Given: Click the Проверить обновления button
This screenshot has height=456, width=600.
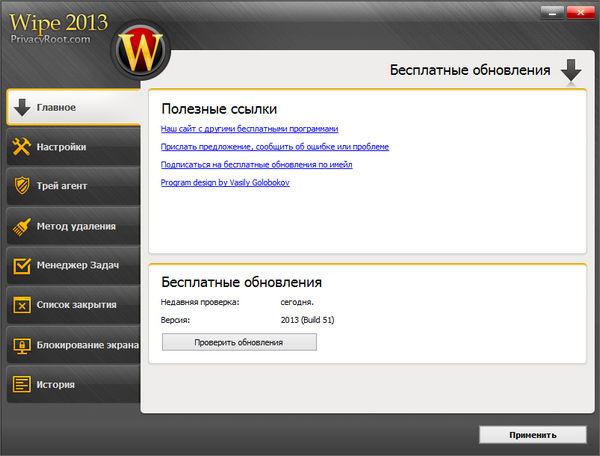Looking at the screenshot, I should [239, 342].
